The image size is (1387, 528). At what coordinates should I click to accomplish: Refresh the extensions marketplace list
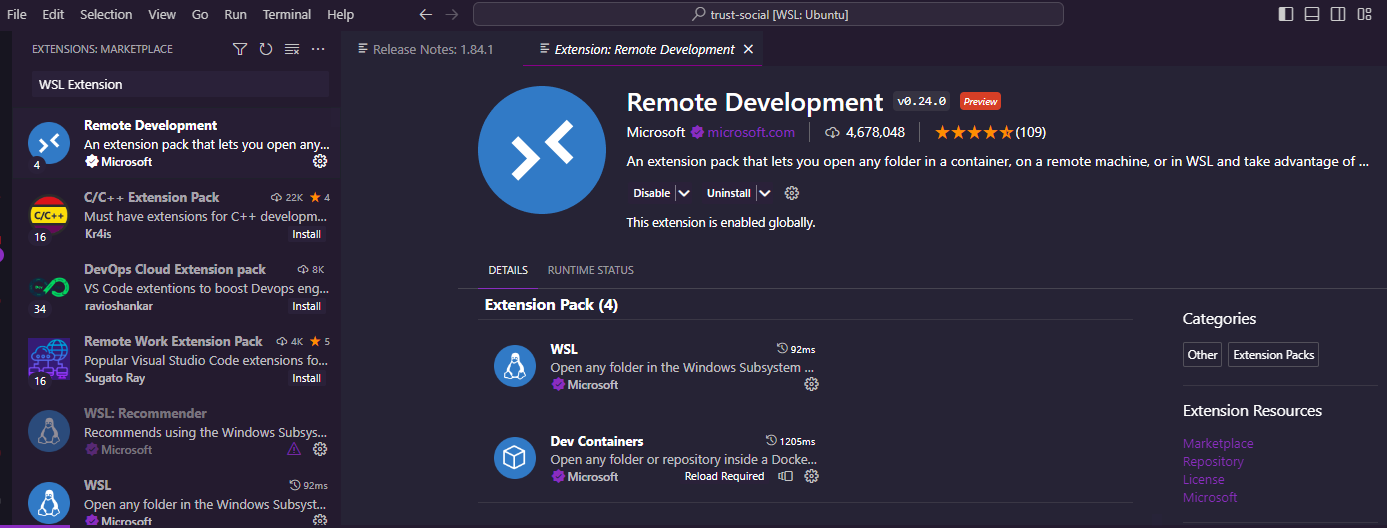(x=266, y=49)
